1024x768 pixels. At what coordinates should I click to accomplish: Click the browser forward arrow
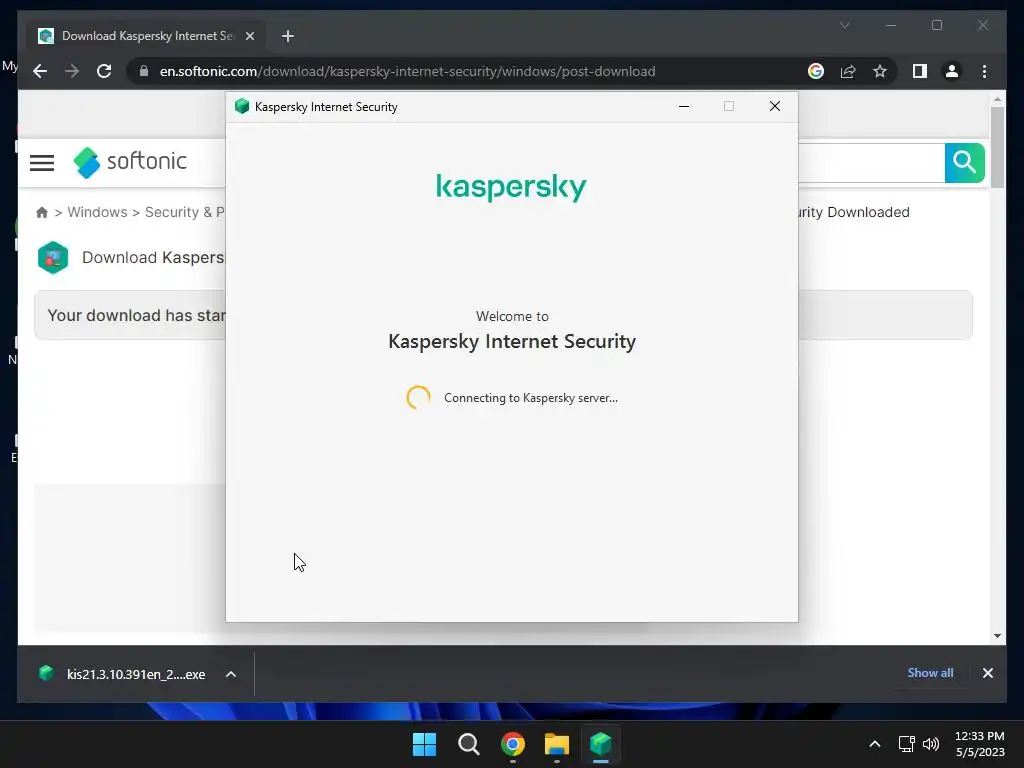click(x=72, y=71)
